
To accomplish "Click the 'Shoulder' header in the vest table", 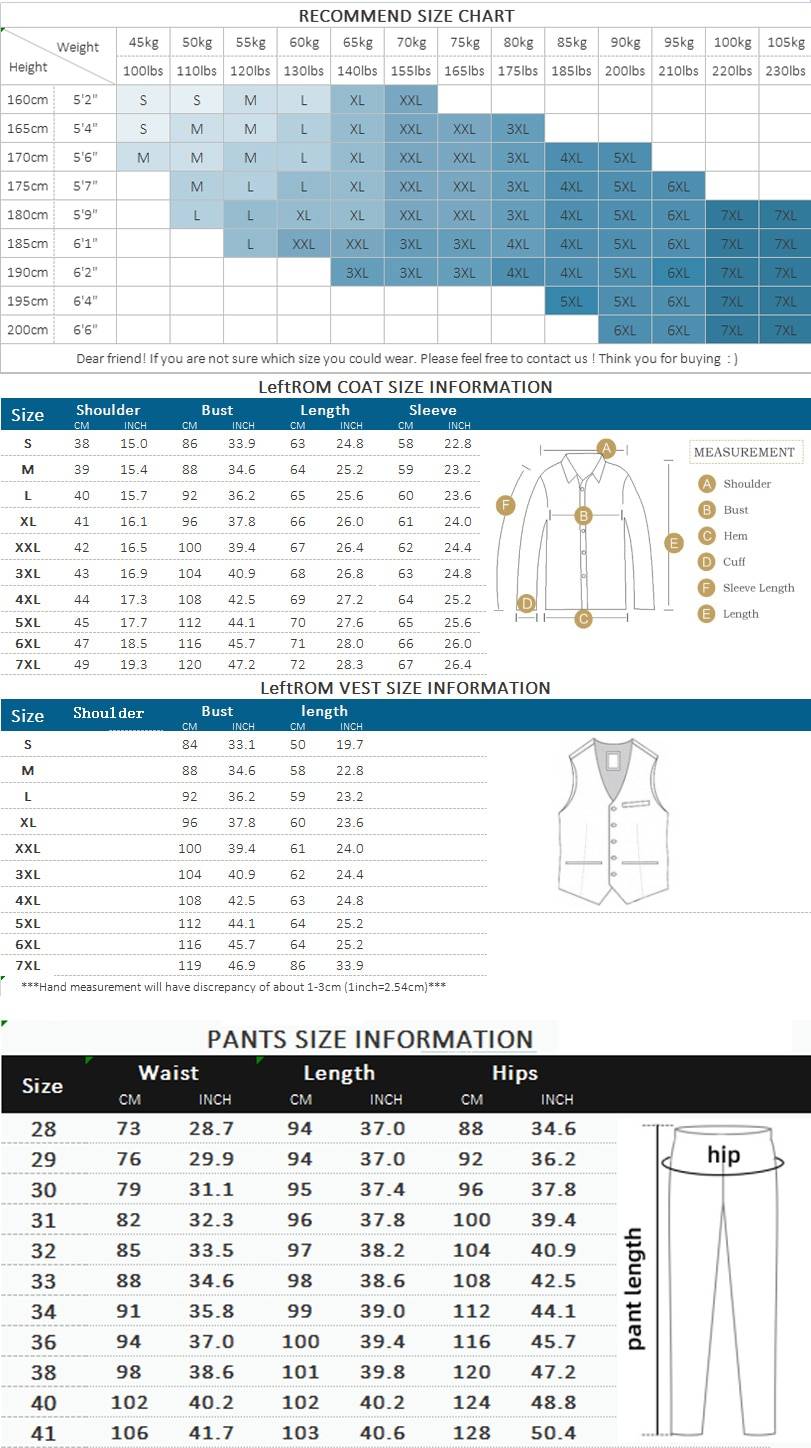I will [108, 713].
